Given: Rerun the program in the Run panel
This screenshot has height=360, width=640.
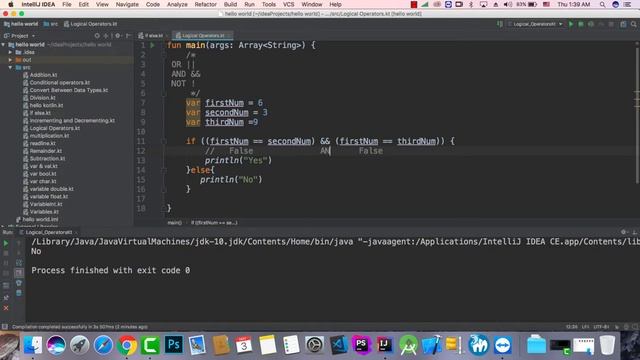Looking at the screenshot, I should pos(6,243).
